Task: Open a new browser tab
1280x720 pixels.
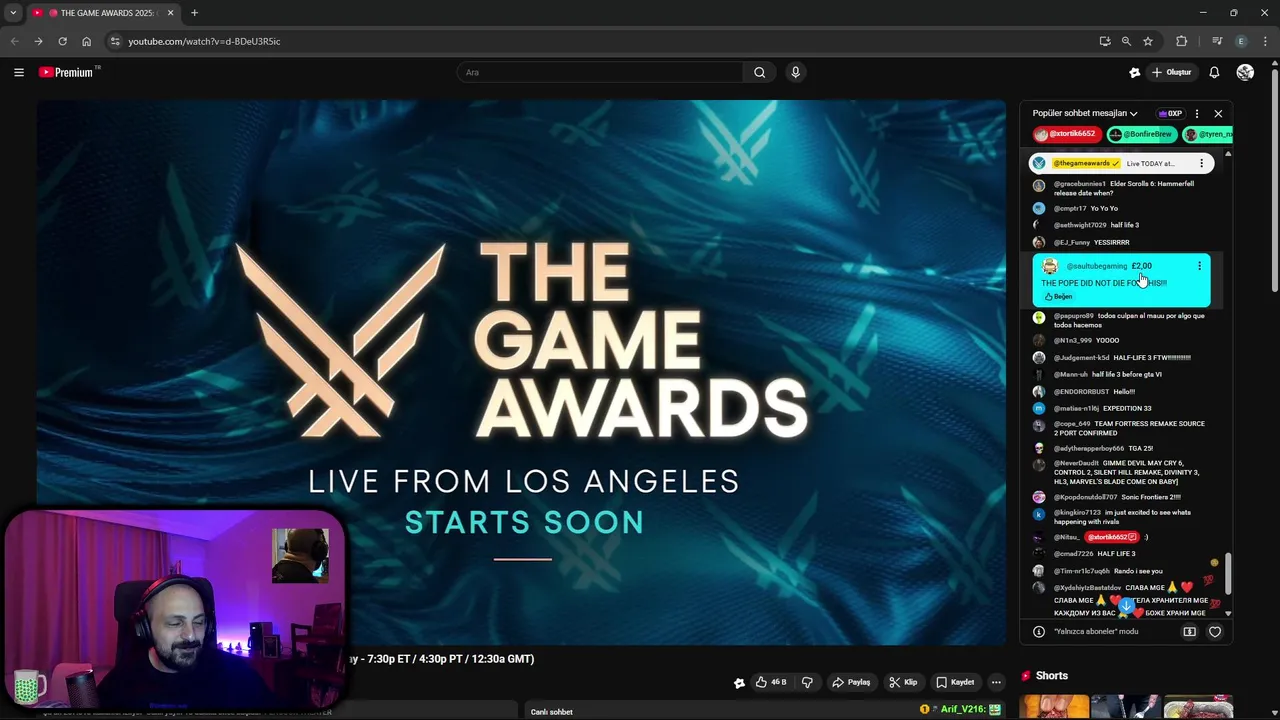Action: tap(194, 13)
